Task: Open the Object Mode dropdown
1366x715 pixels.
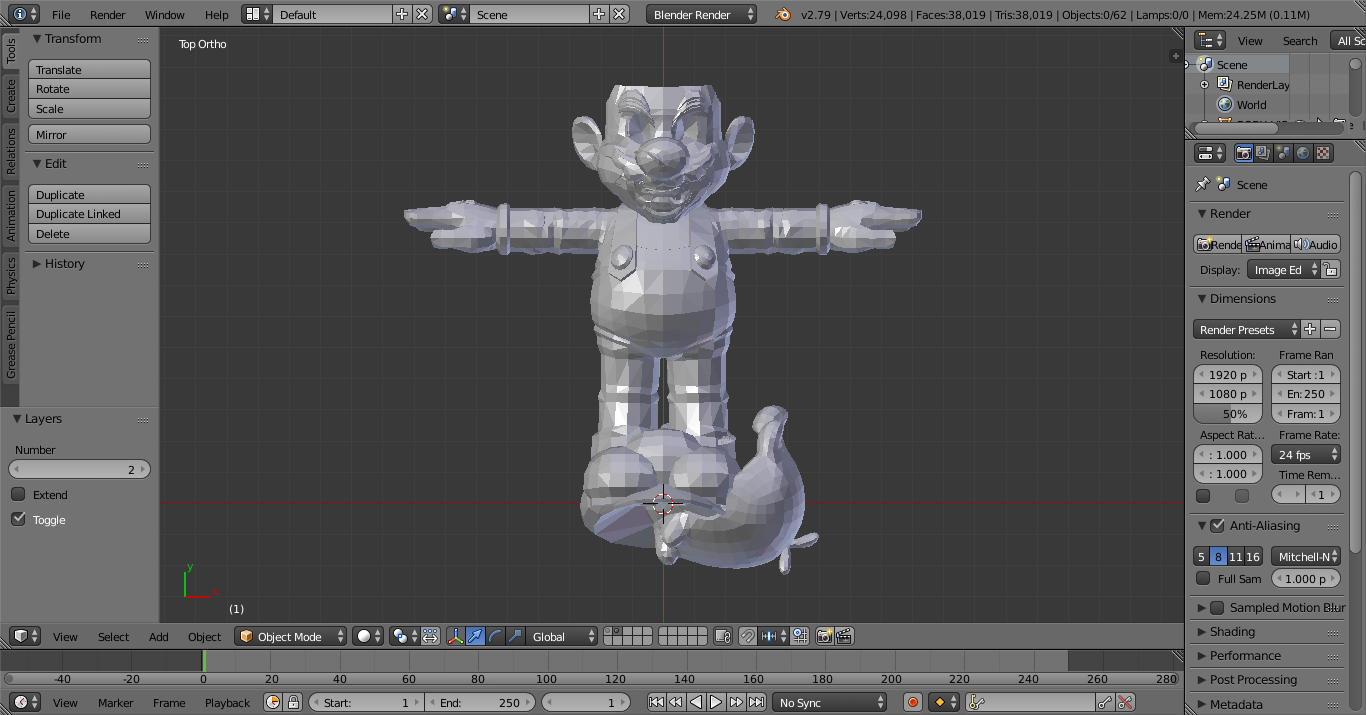Action: 291,636
